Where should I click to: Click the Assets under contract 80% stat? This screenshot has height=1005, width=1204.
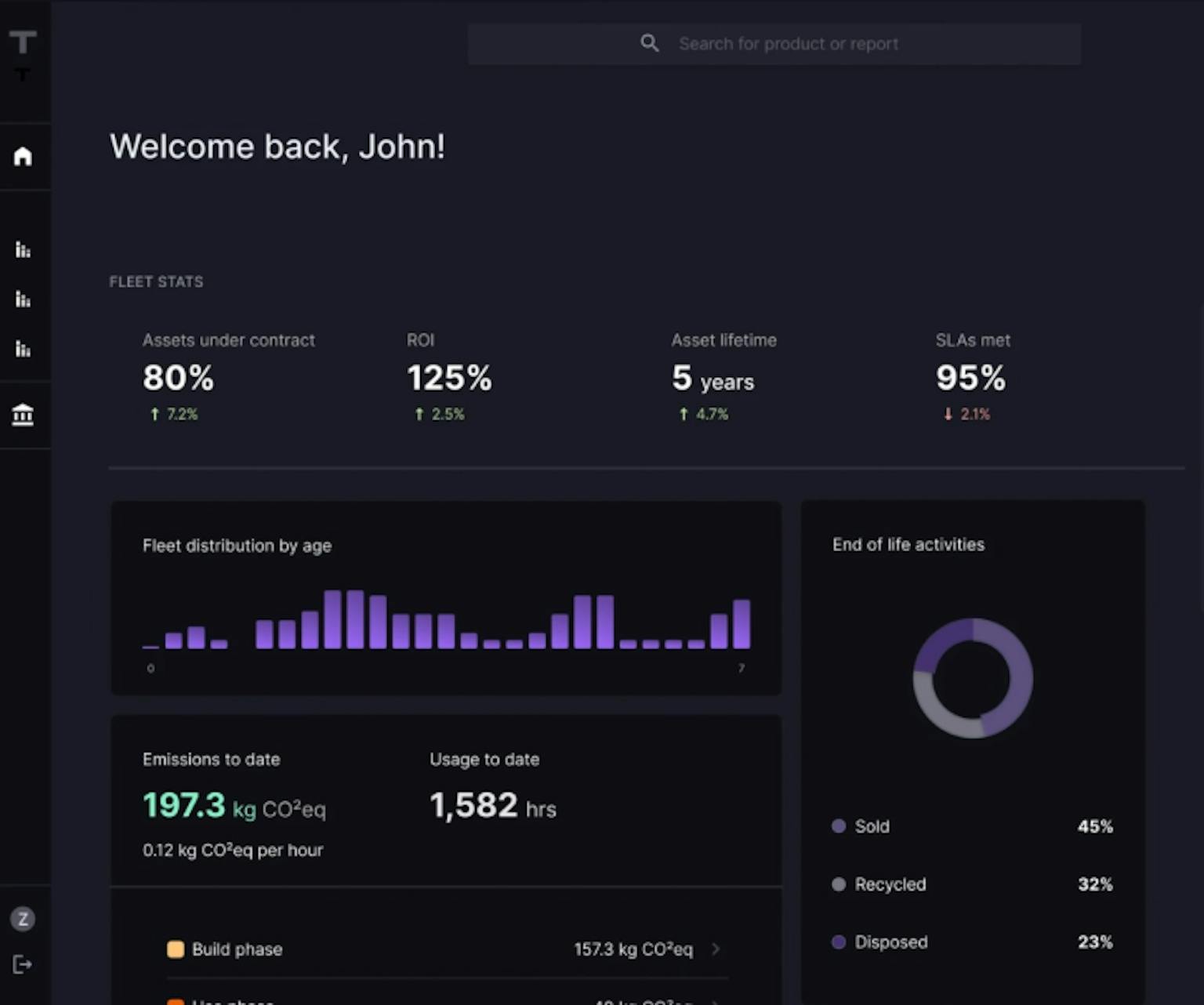[x=178, y=378]
